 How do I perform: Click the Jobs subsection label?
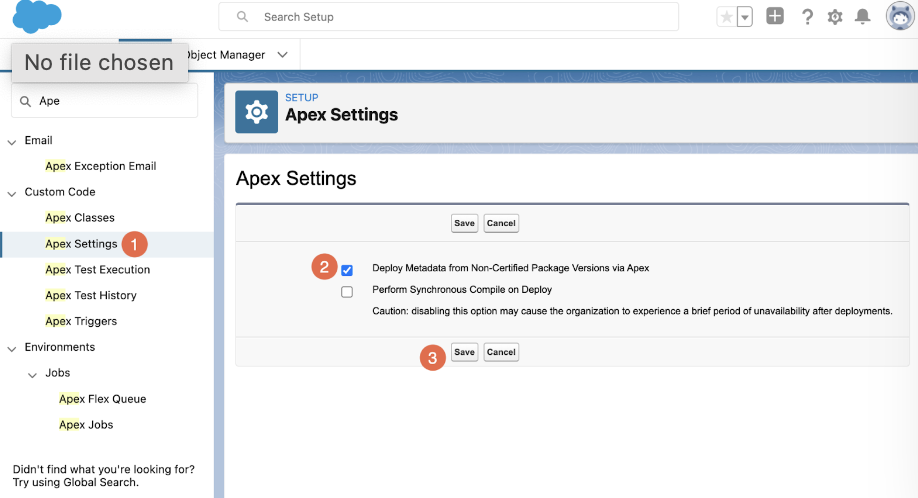tap(57, 373)
